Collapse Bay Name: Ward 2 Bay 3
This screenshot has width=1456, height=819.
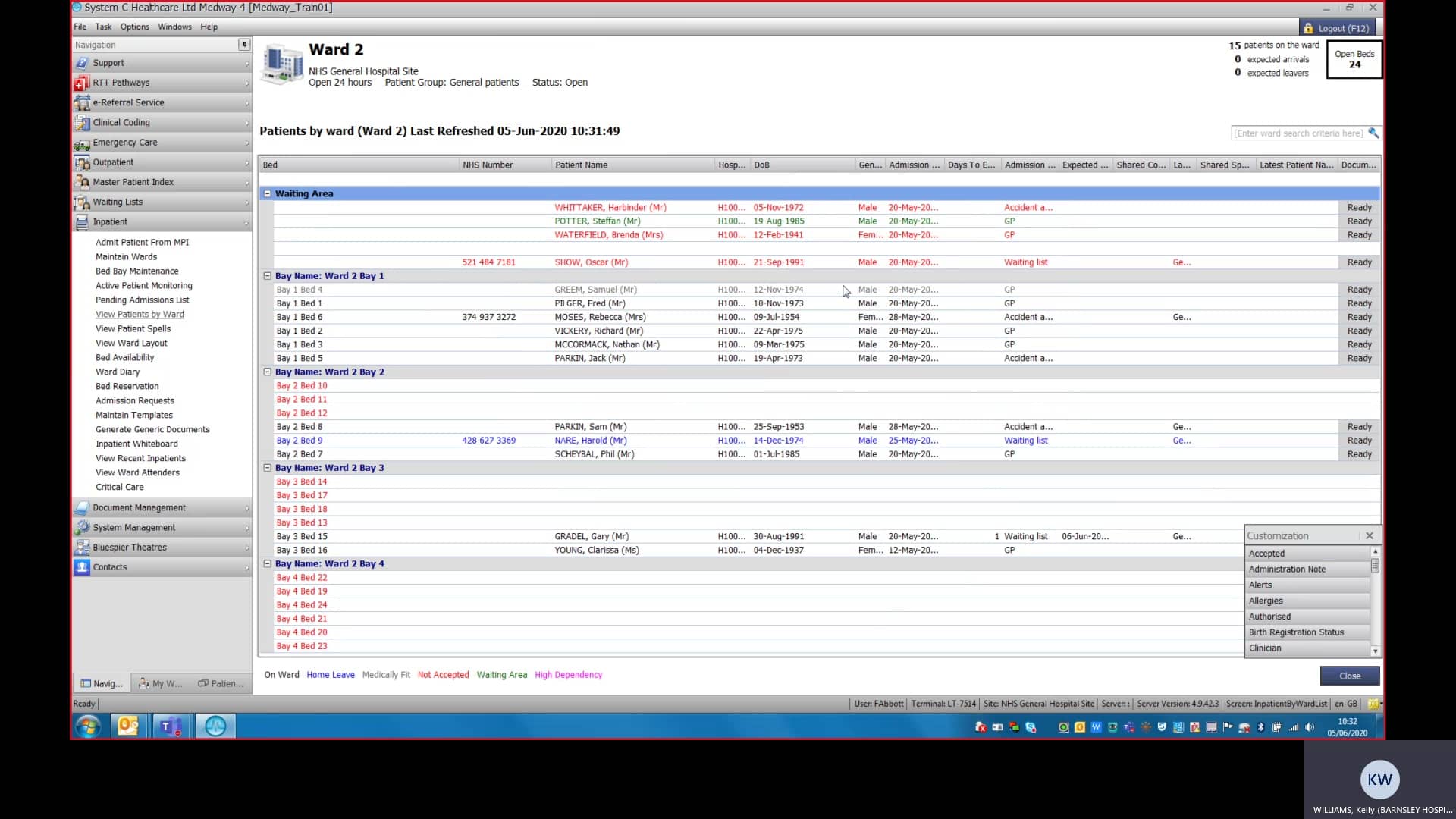(x=267, y=468)
